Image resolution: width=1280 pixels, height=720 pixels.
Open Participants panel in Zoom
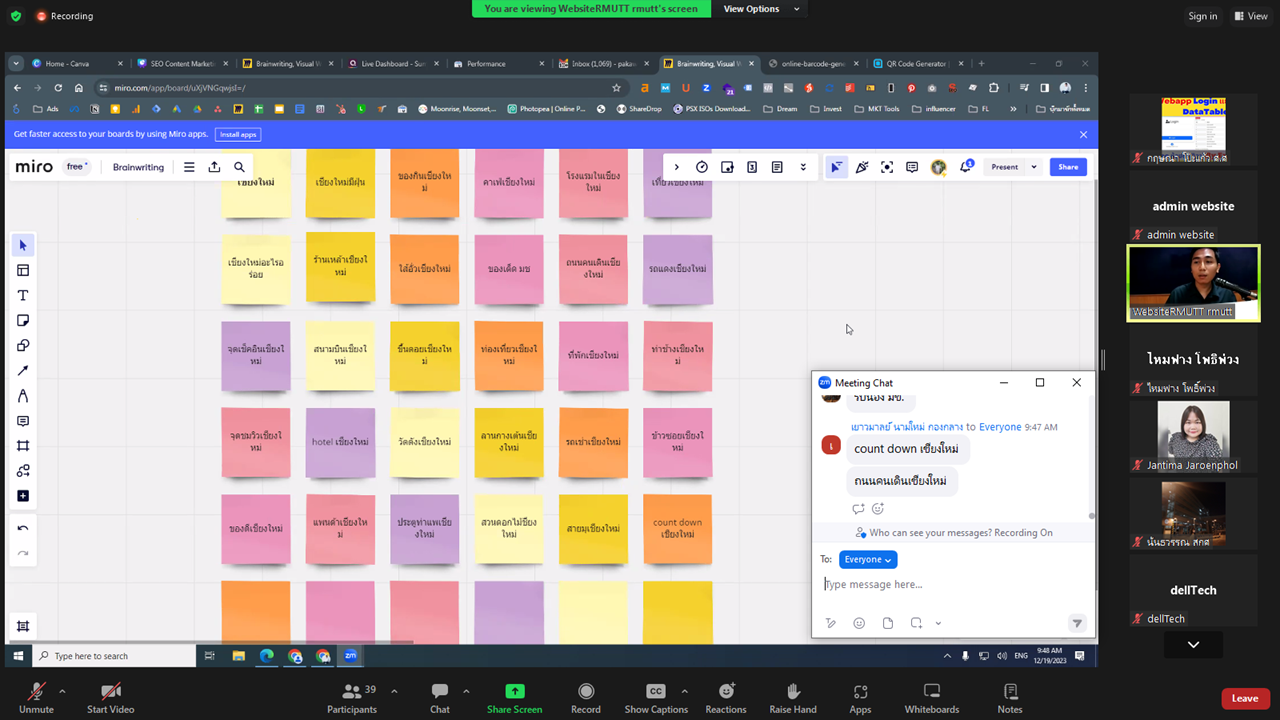pos(352,698)
